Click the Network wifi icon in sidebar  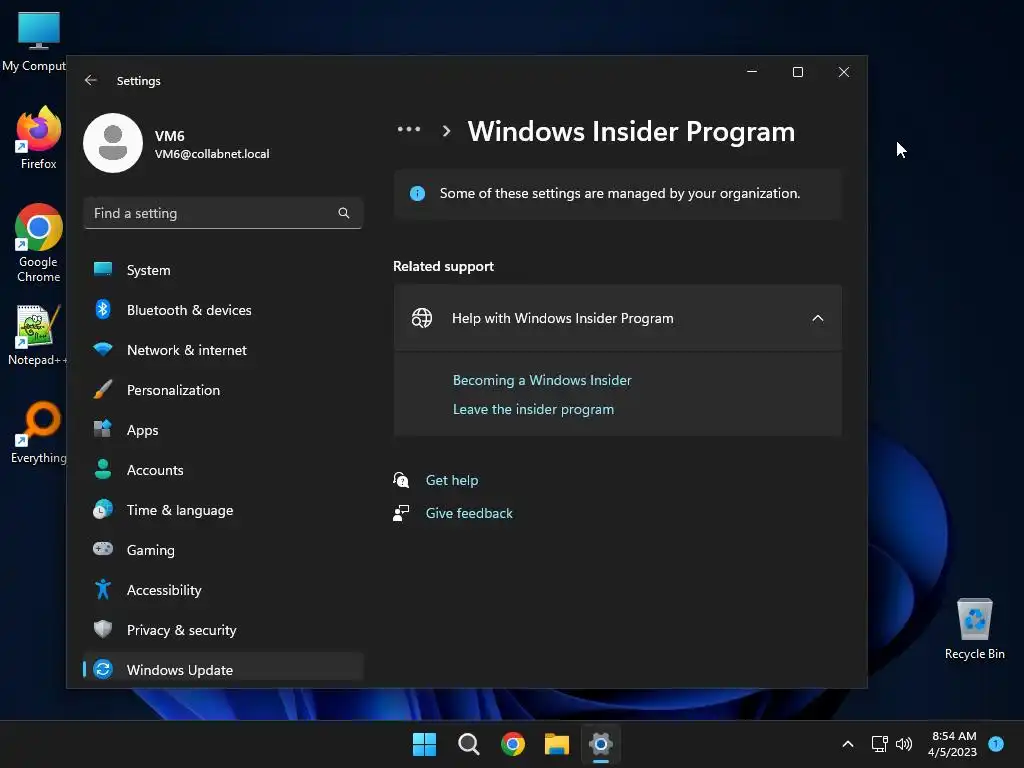pyautogui.click(x=103, y=349)
